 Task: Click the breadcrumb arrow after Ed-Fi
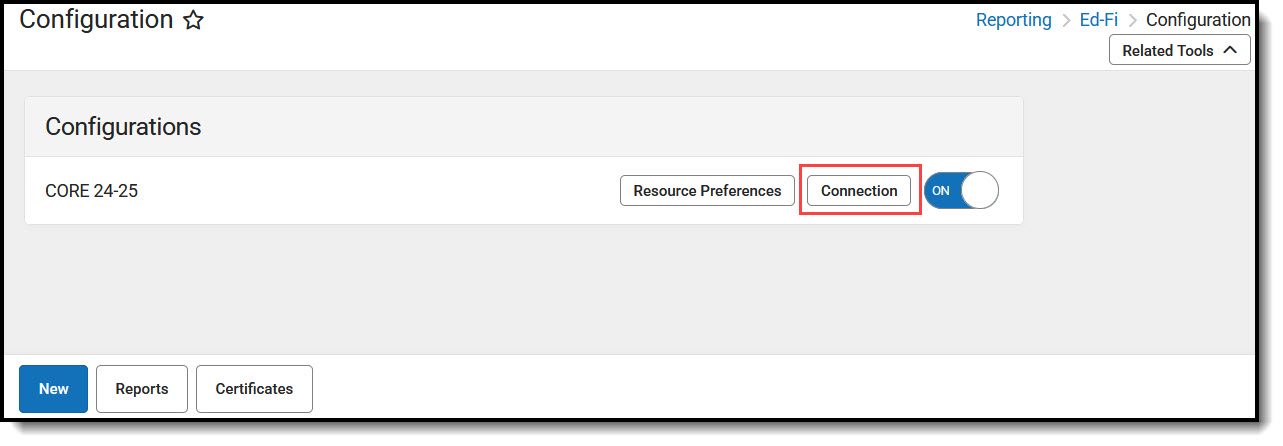[1132, 20]
